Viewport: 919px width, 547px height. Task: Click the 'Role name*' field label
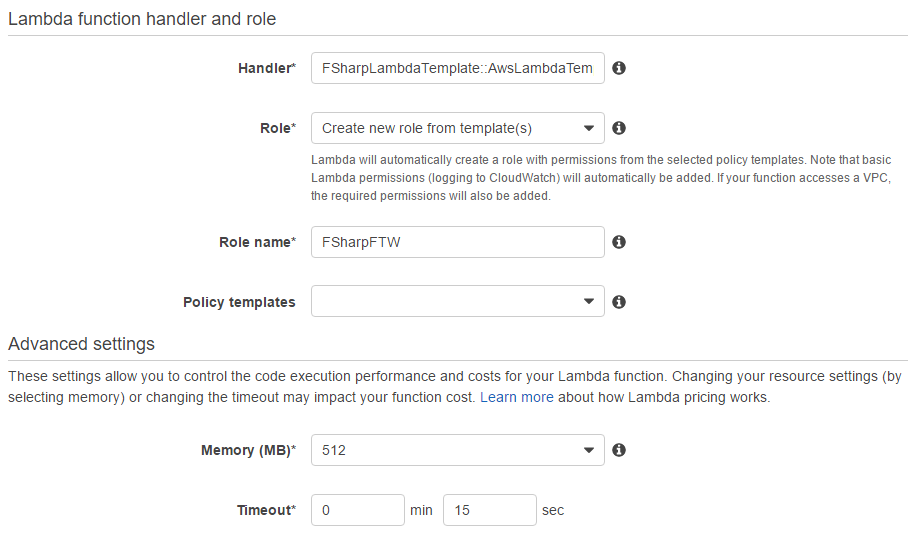click(x=257, y=242)
